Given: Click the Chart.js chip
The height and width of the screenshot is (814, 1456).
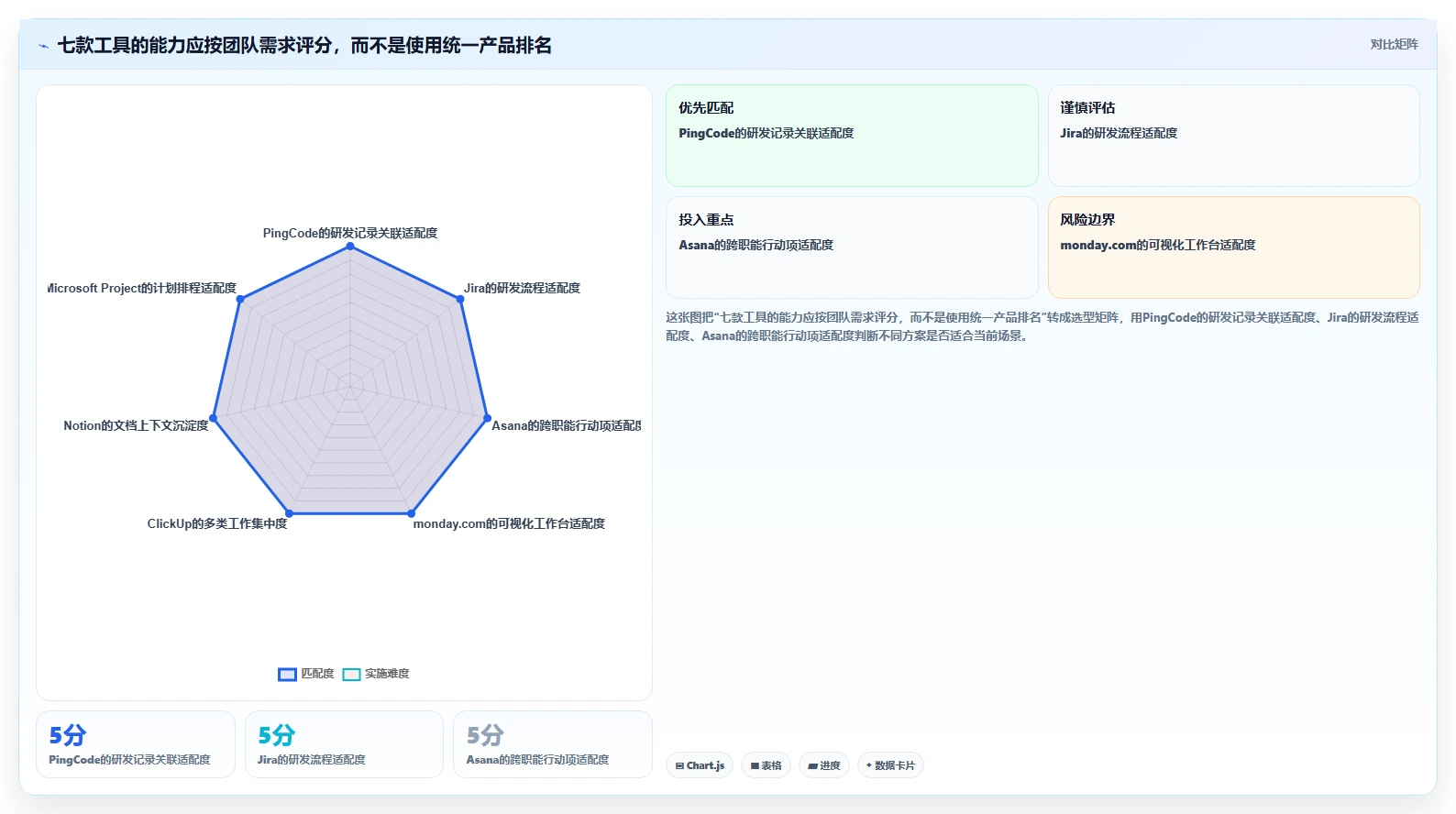Looking at the screenshot, I should click(700, 765).
